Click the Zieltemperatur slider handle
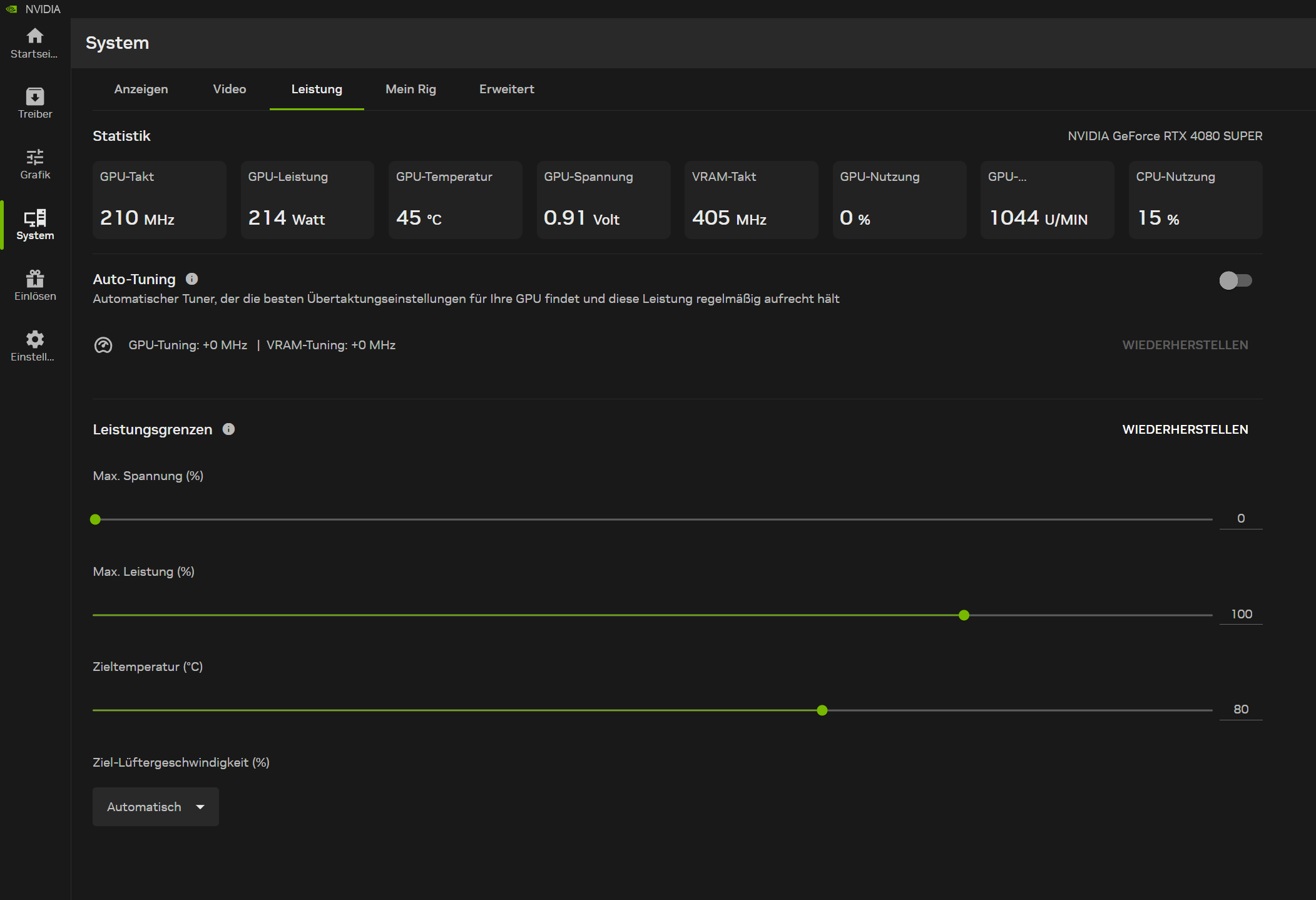This screenshot has width=1316, height=900. click(x=822, y=710)
